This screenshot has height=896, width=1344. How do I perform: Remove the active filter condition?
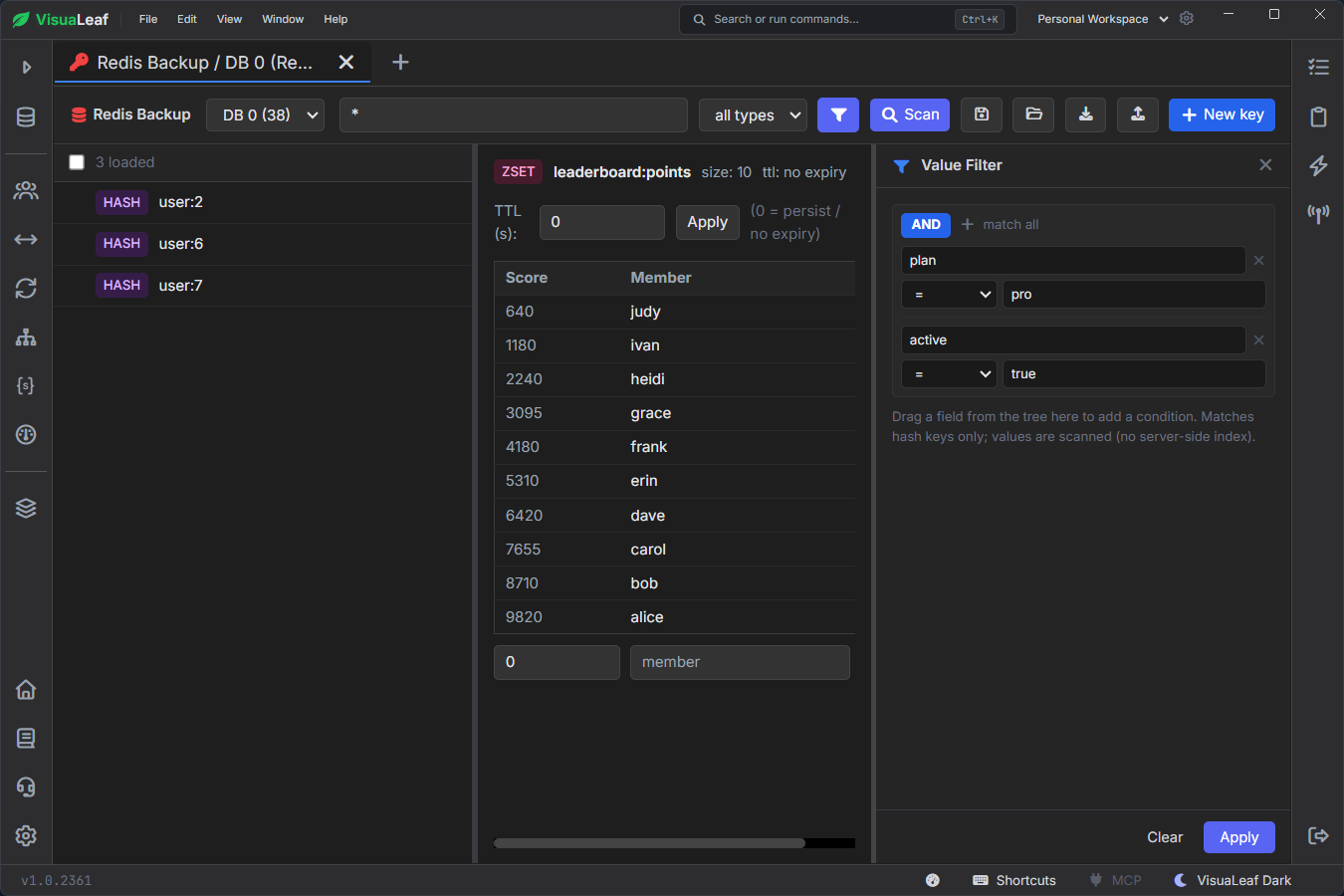pos(1258,339)
